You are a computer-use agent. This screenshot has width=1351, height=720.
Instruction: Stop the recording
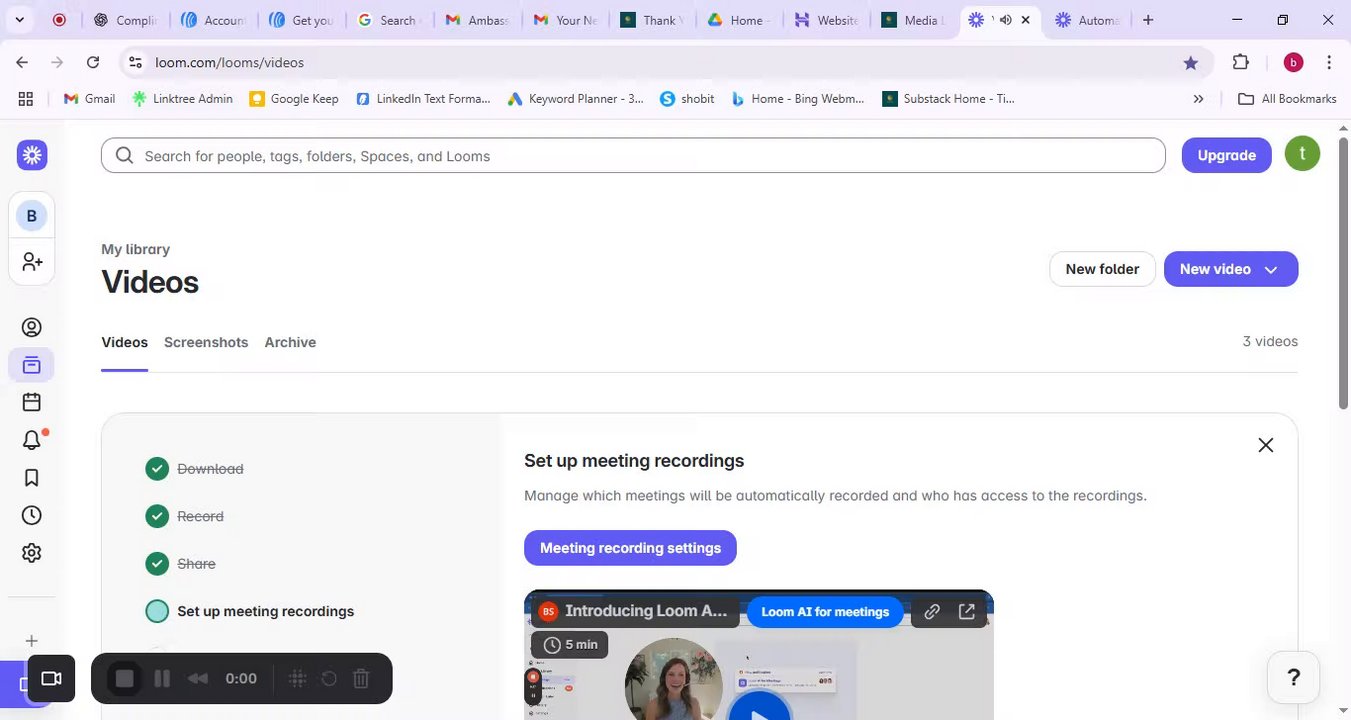pos(124,679)
